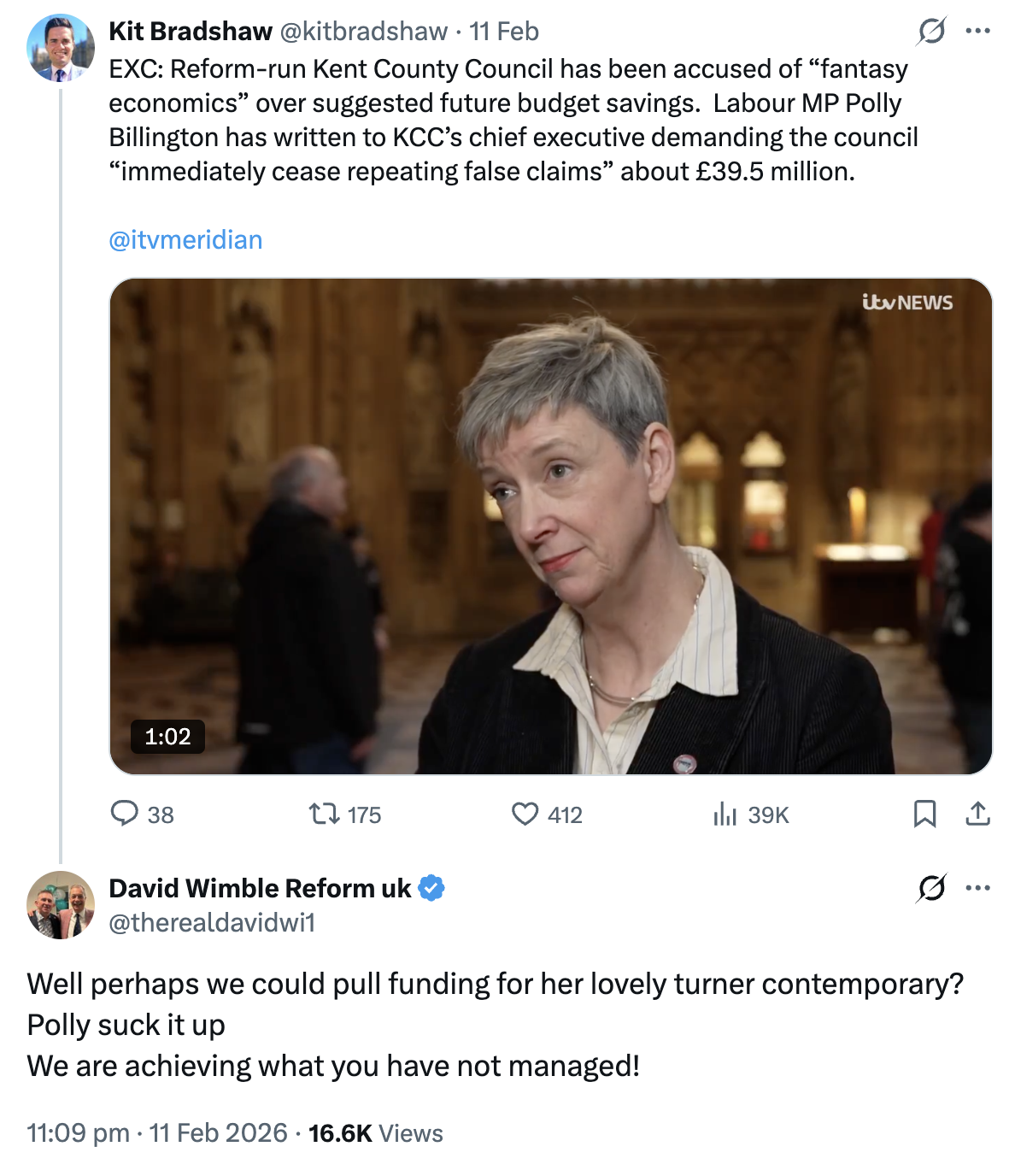The width and height of the screenshot is (1015, 1176).
Task: Click the share icon on Kit's post
Action: click(x=977, y=814)
